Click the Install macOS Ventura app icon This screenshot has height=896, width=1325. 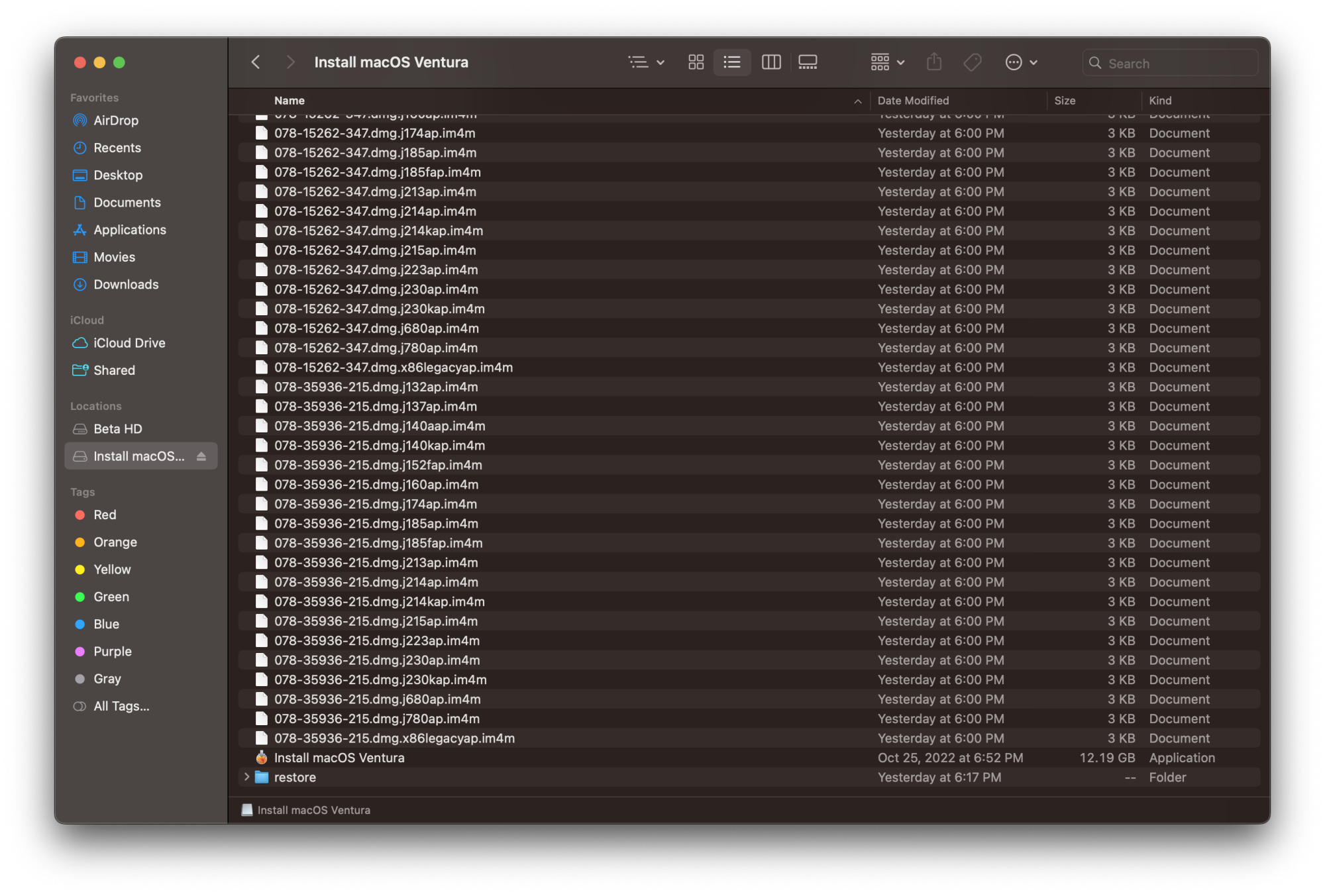pos(262,758)
